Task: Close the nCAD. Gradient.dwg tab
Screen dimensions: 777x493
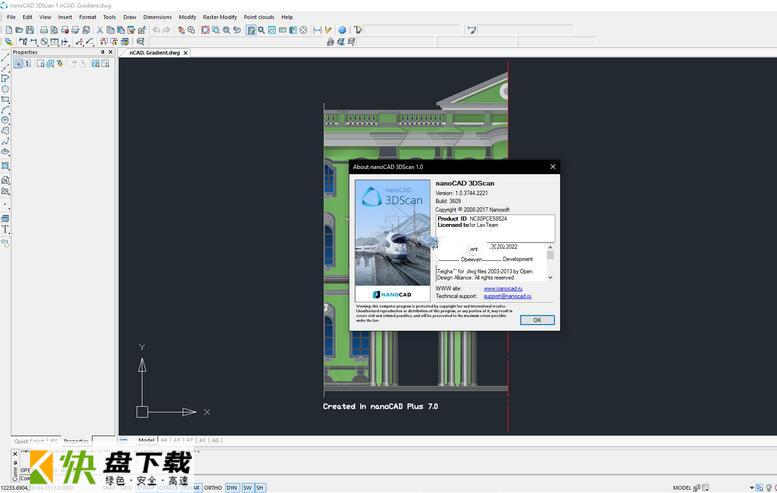Action: tap(186, 53)
